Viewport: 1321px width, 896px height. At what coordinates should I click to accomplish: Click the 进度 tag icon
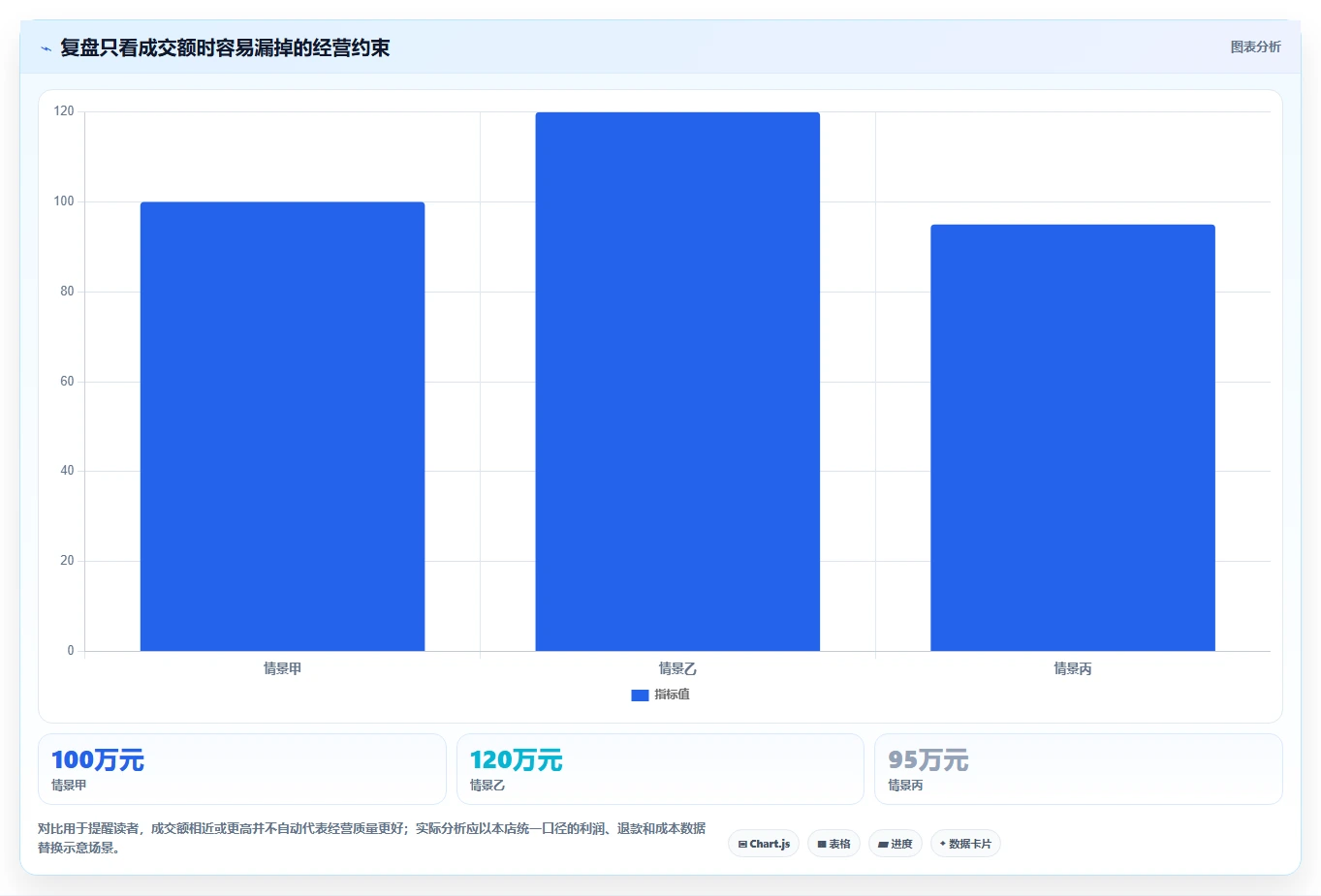[883, 845]
